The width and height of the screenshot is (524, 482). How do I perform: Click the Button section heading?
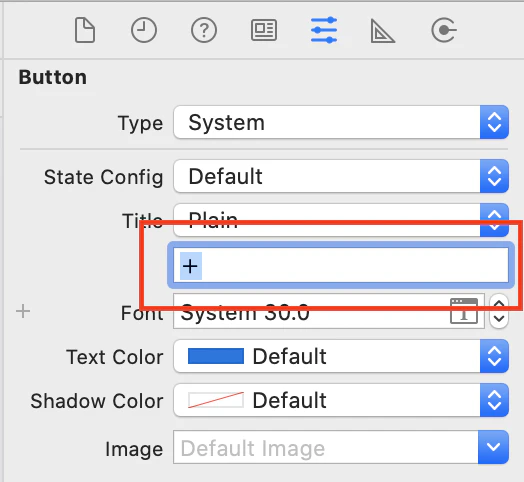pos(53,77)
